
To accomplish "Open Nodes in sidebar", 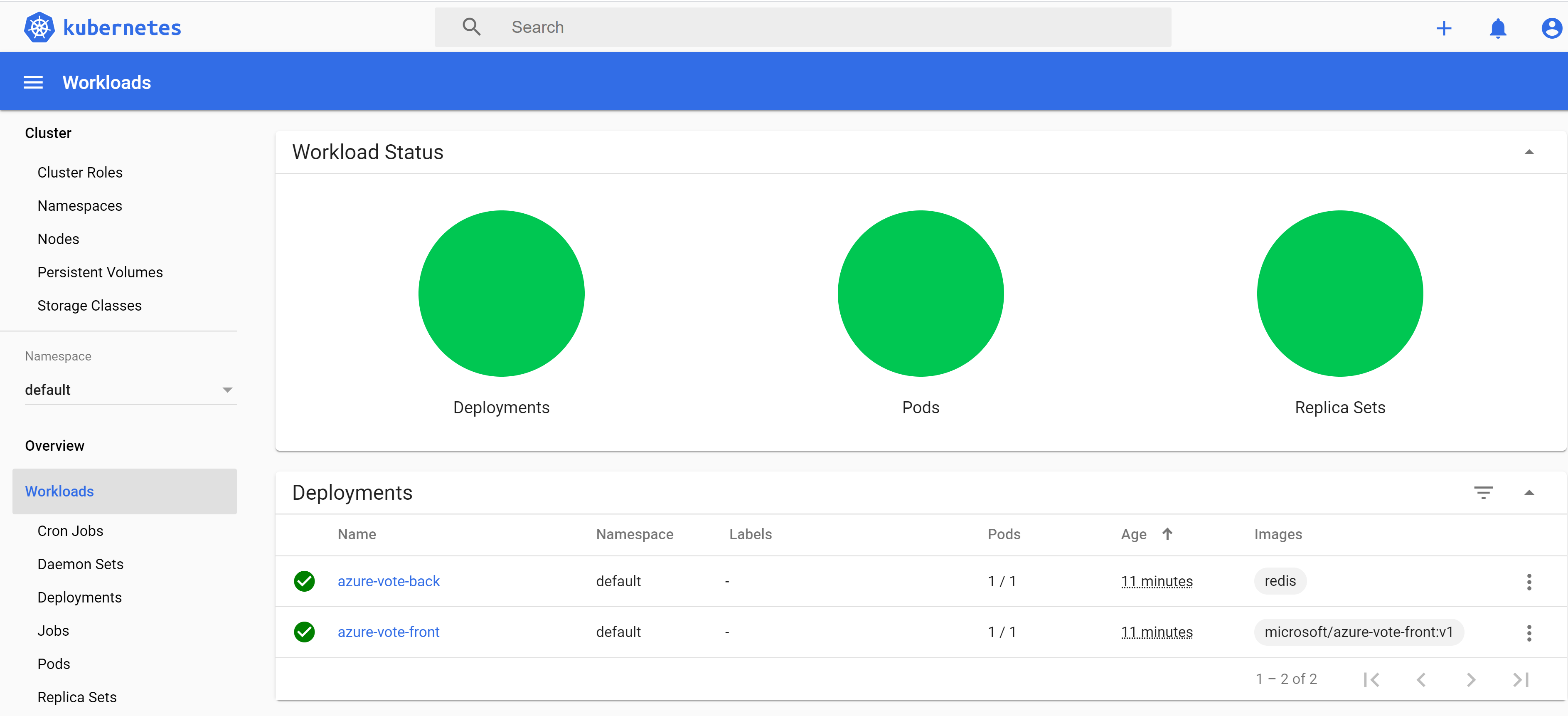I will 58,239.
